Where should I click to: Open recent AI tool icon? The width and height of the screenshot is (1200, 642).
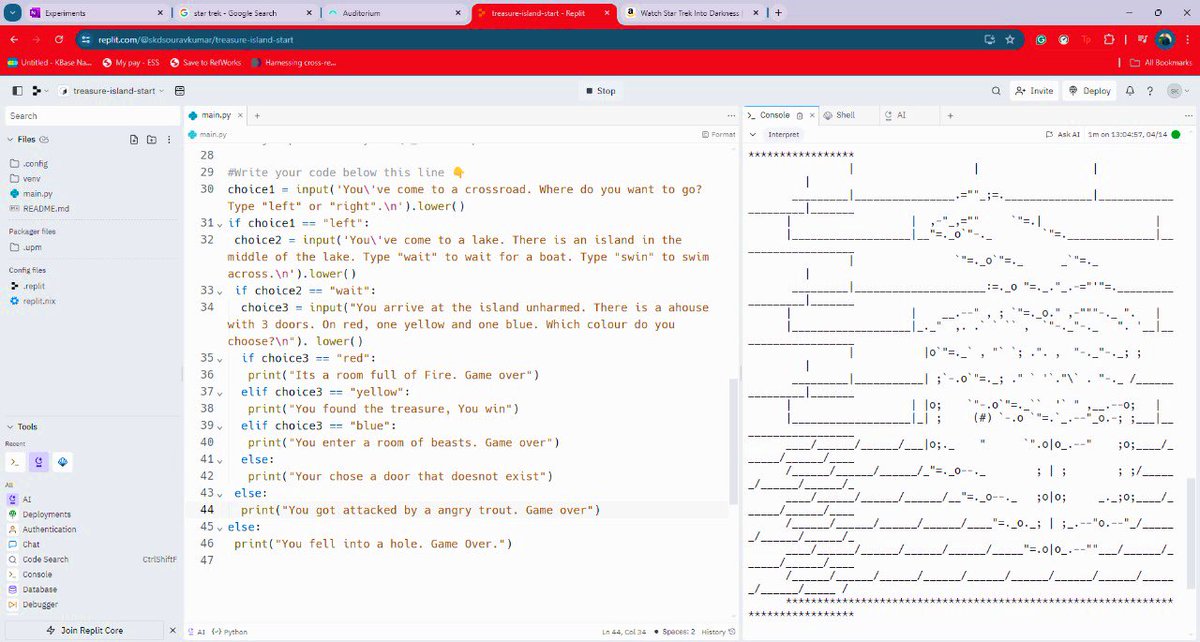40,462
